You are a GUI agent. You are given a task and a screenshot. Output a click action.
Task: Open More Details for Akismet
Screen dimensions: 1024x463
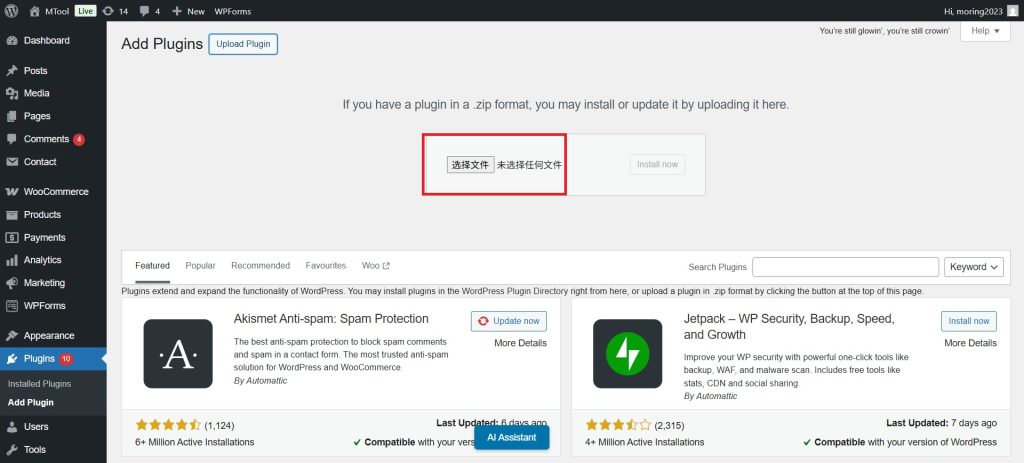520,343
